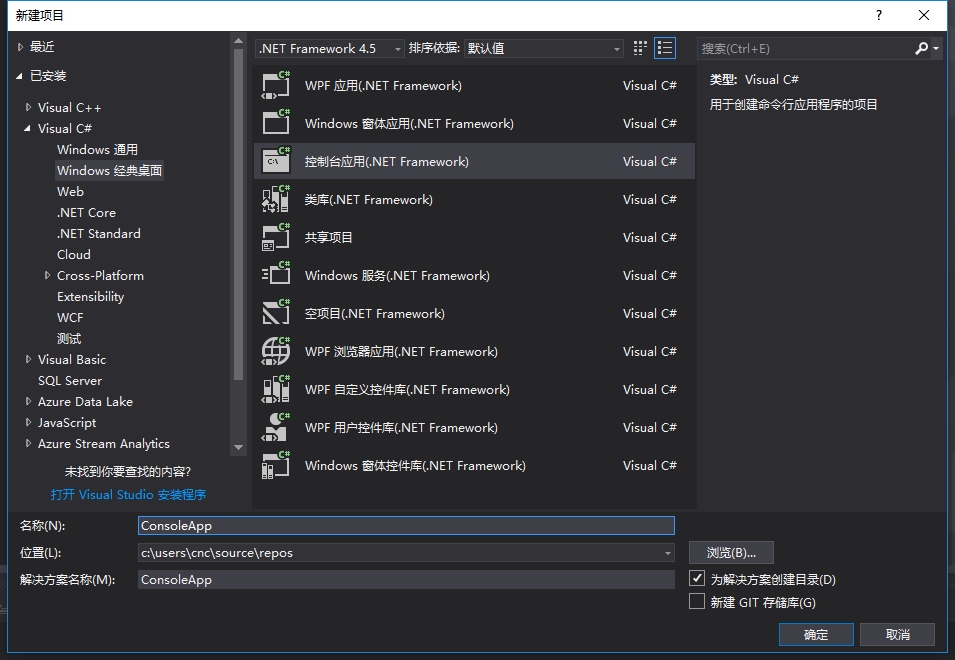Select WPF 应用(.NET Framework) template text
Viewport: 955px width, 660px height.
tap(383, 86)
